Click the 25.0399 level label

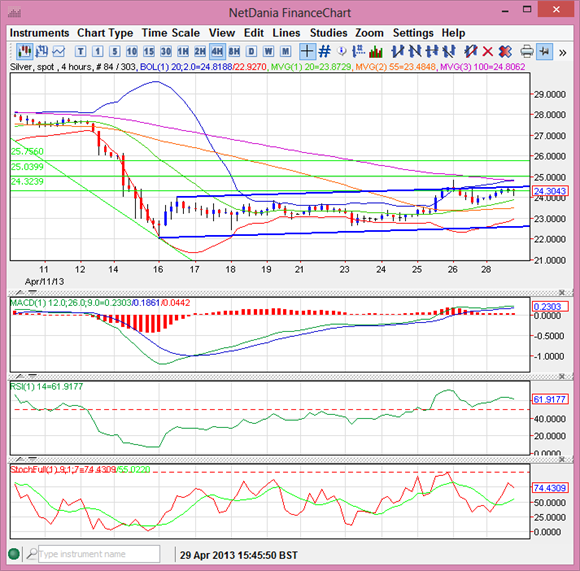pyautogui.click(x=27, y=166)
